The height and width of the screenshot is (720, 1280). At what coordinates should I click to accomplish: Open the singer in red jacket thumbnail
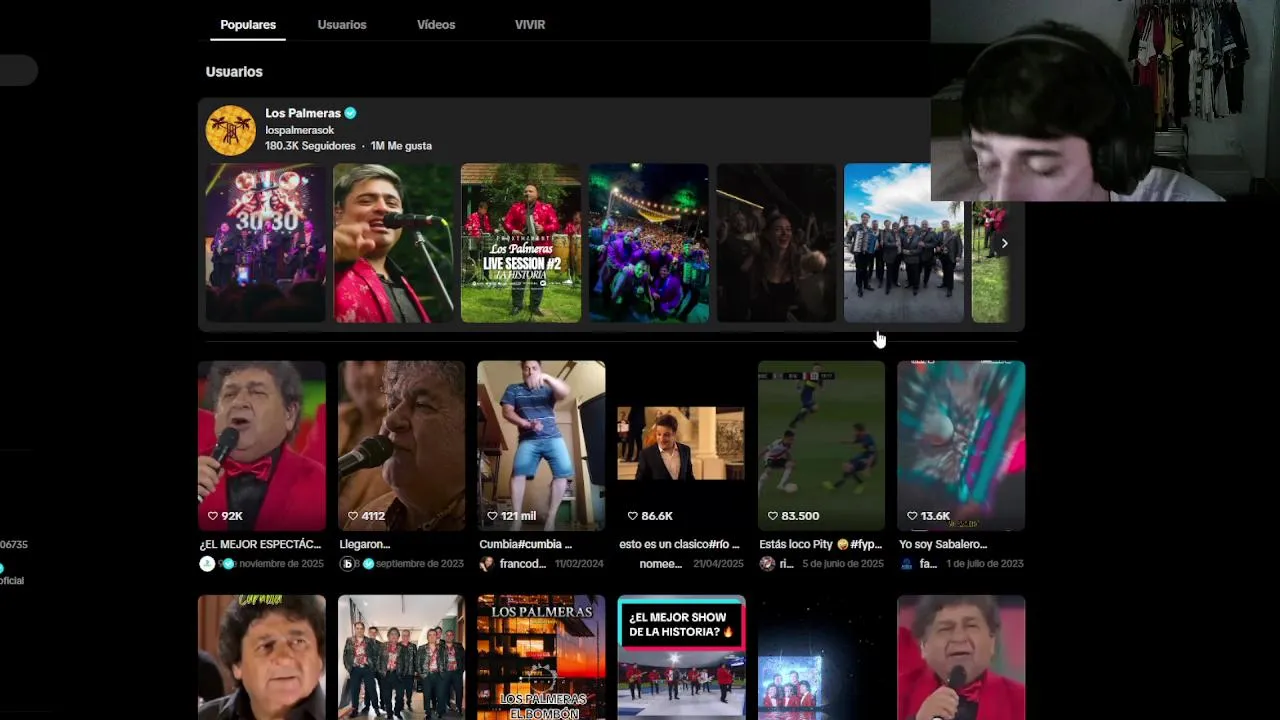[393, 243]
